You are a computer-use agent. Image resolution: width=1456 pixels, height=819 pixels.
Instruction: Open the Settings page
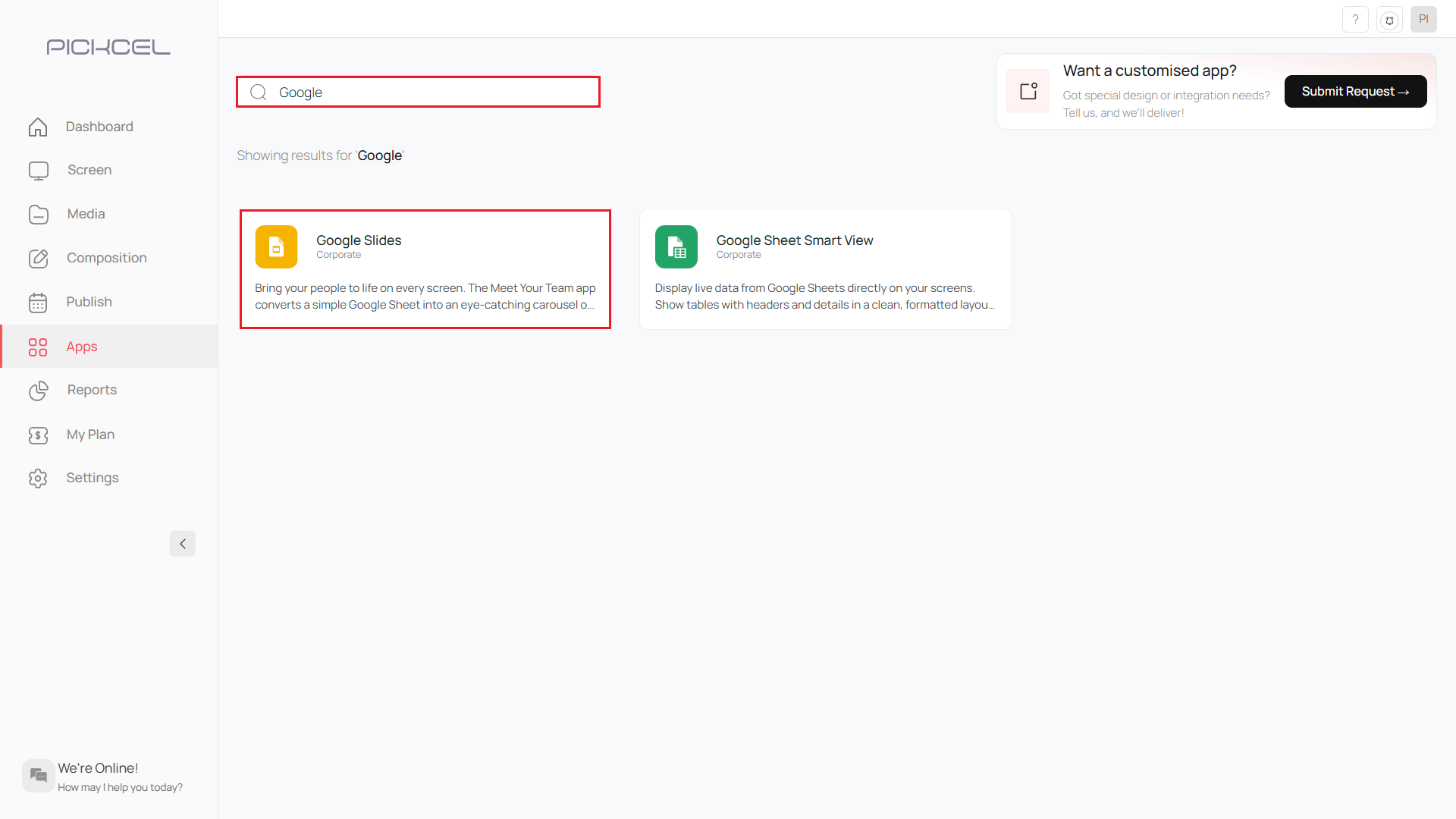[x=92, y=478]
